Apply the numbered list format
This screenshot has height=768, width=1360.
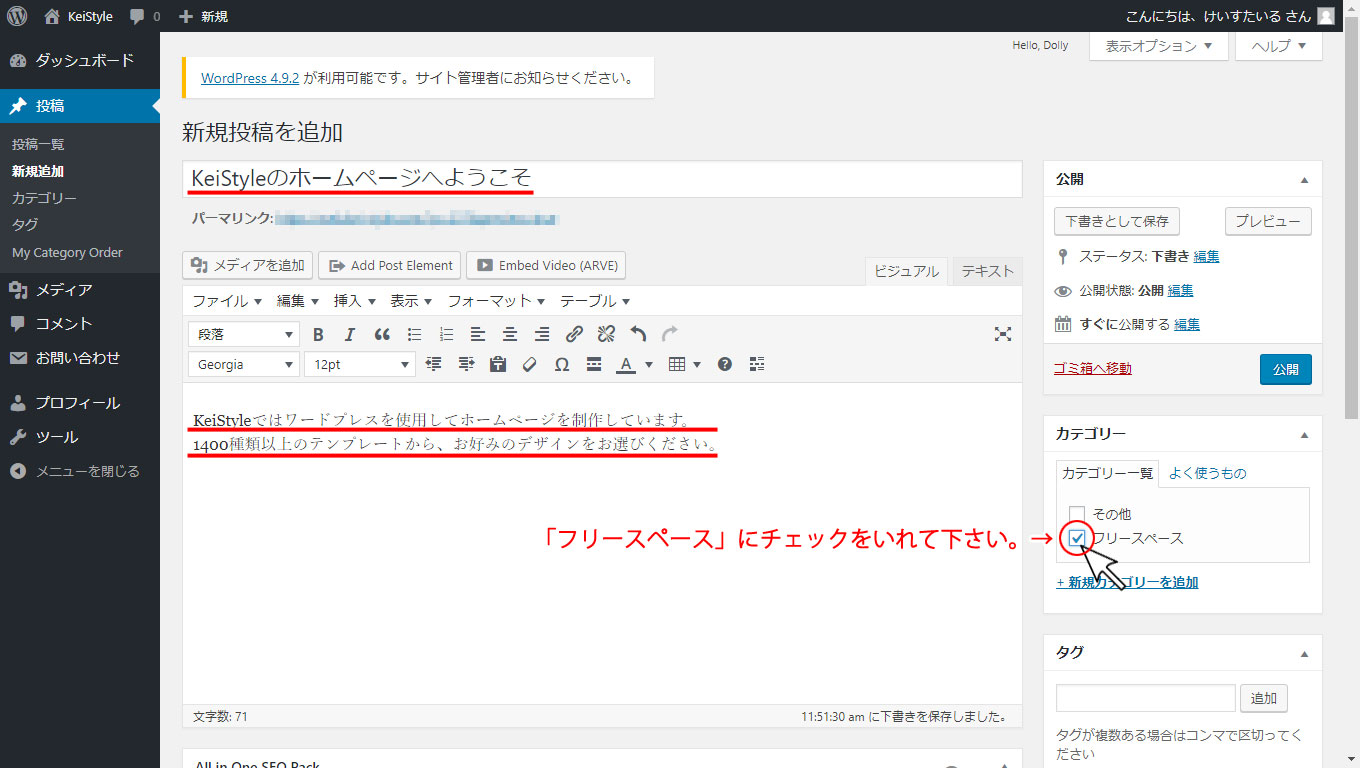click(x=446, y=335)
